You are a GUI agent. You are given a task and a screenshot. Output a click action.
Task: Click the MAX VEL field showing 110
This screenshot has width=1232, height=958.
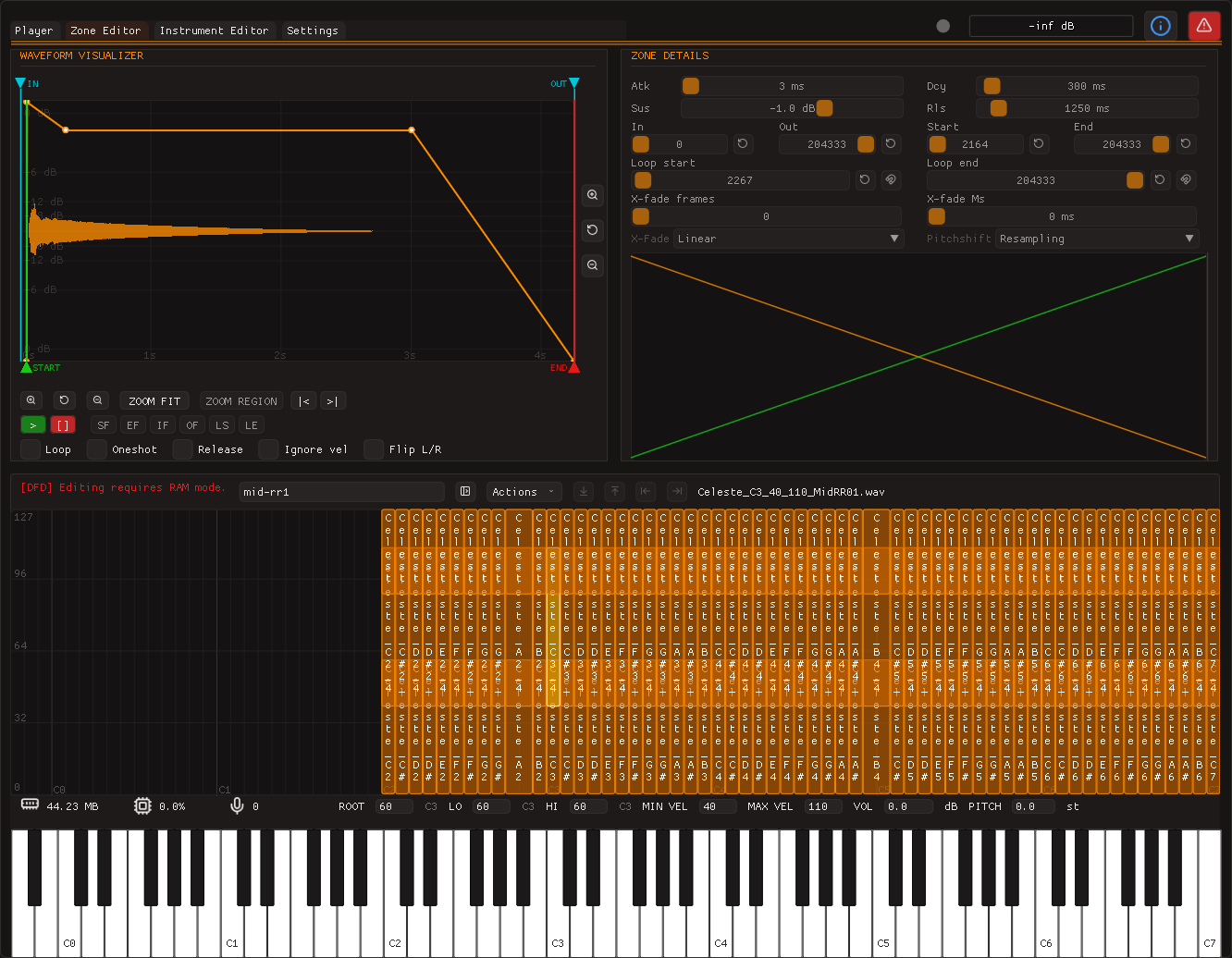(x=821, y=806)
